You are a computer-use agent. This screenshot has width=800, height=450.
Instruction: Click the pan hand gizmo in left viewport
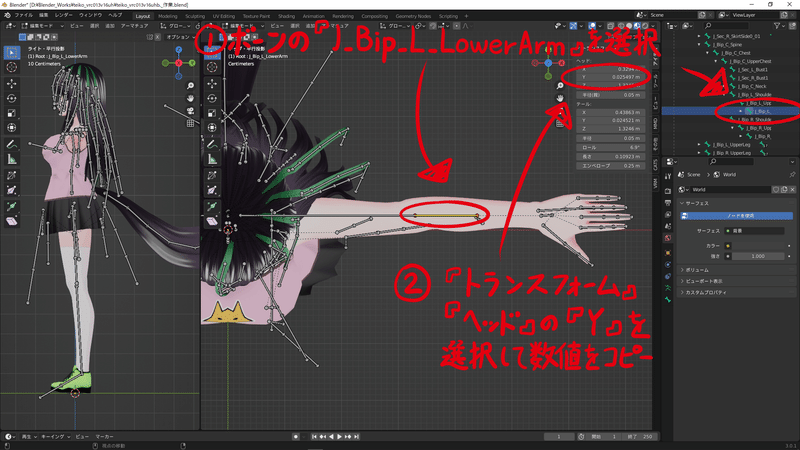[x=190, y=98]
